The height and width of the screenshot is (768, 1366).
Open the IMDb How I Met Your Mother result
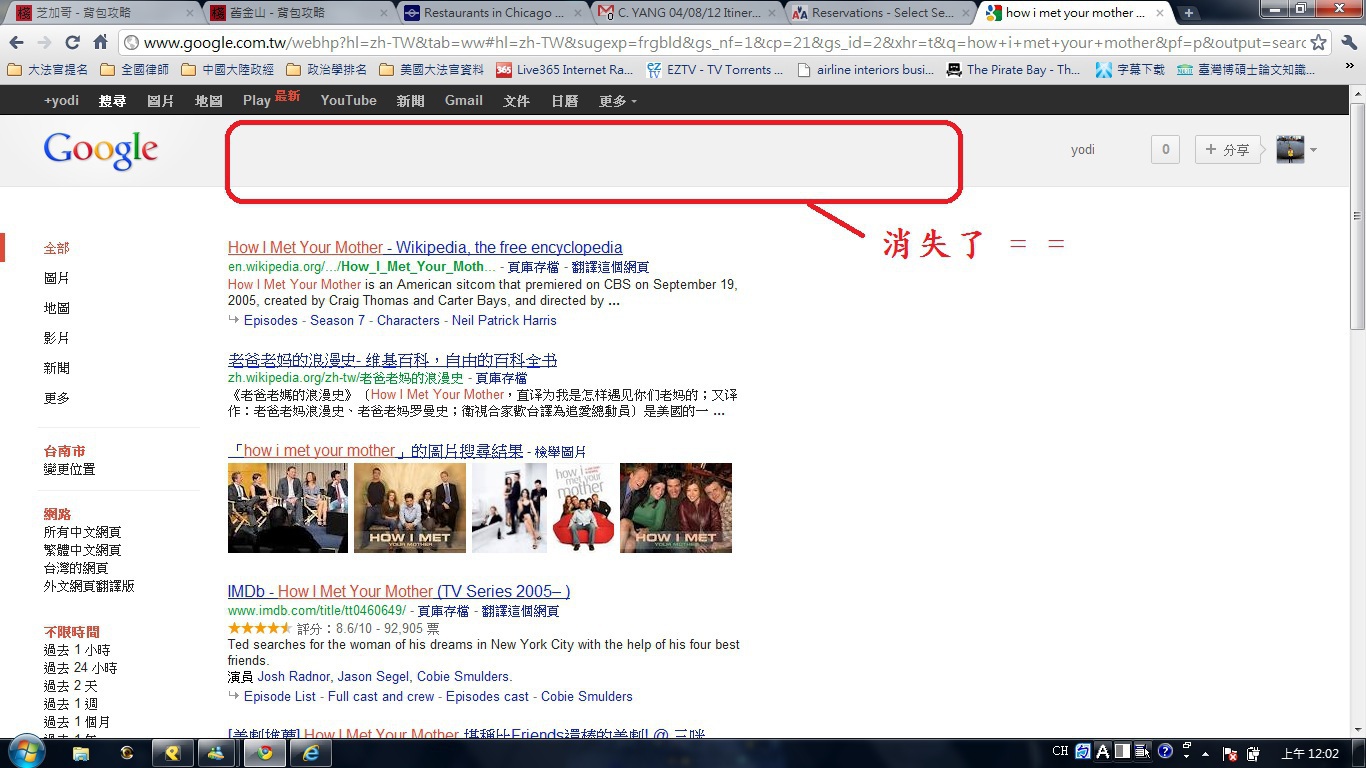399,592
